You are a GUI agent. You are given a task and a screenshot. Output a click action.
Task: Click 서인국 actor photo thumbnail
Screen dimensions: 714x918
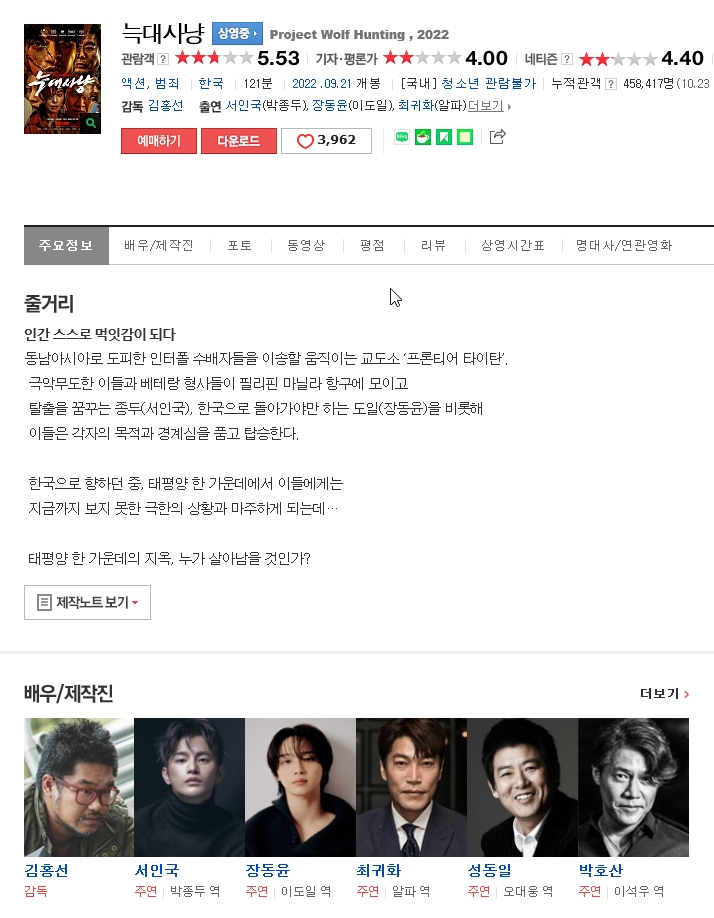click(x=190, y=787)
